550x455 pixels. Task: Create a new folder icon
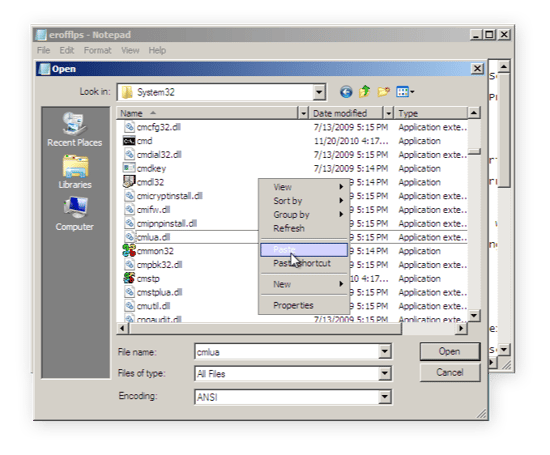[x=383, y=92]
